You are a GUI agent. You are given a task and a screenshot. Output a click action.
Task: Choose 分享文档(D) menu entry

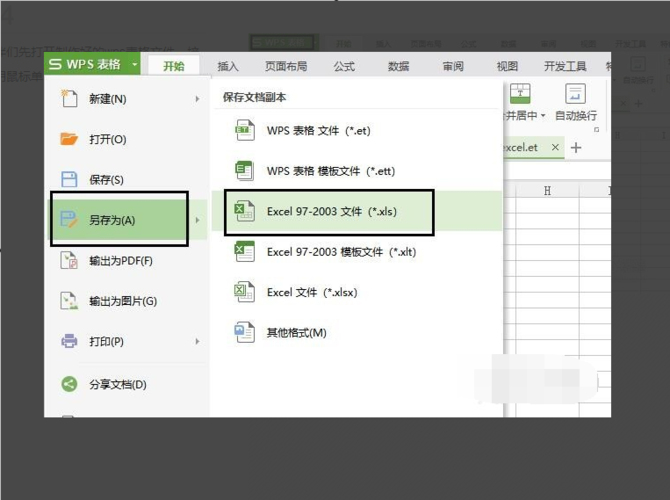(x=127, y=384)
